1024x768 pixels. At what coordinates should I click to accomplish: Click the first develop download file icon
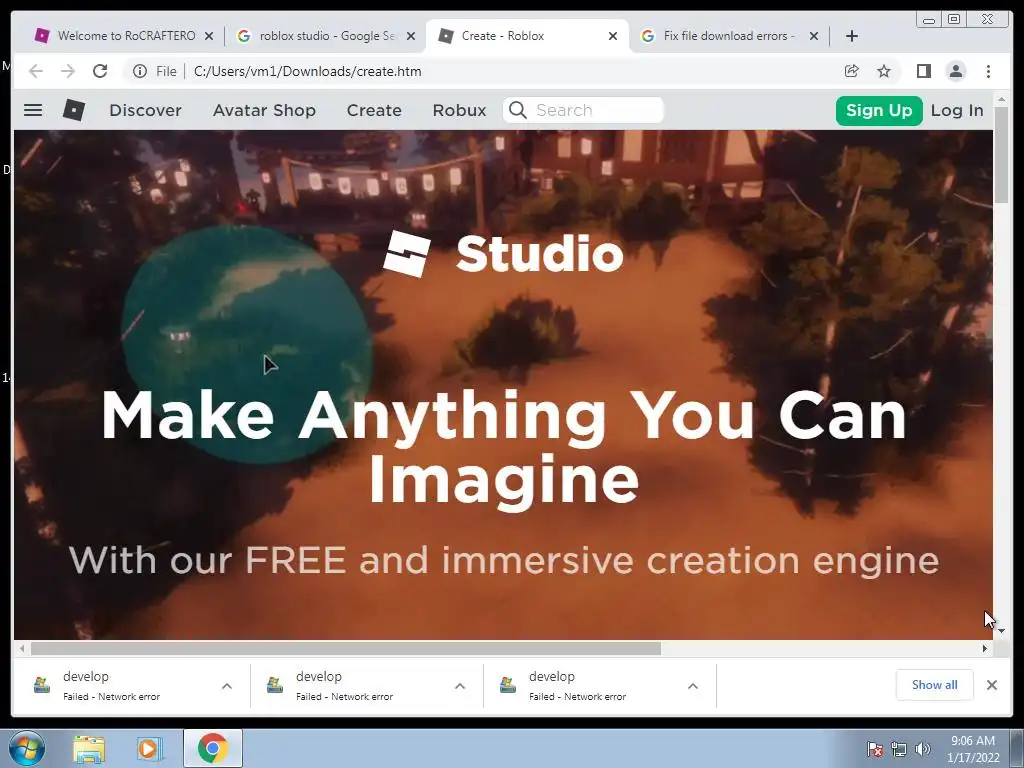pos(42,685)
